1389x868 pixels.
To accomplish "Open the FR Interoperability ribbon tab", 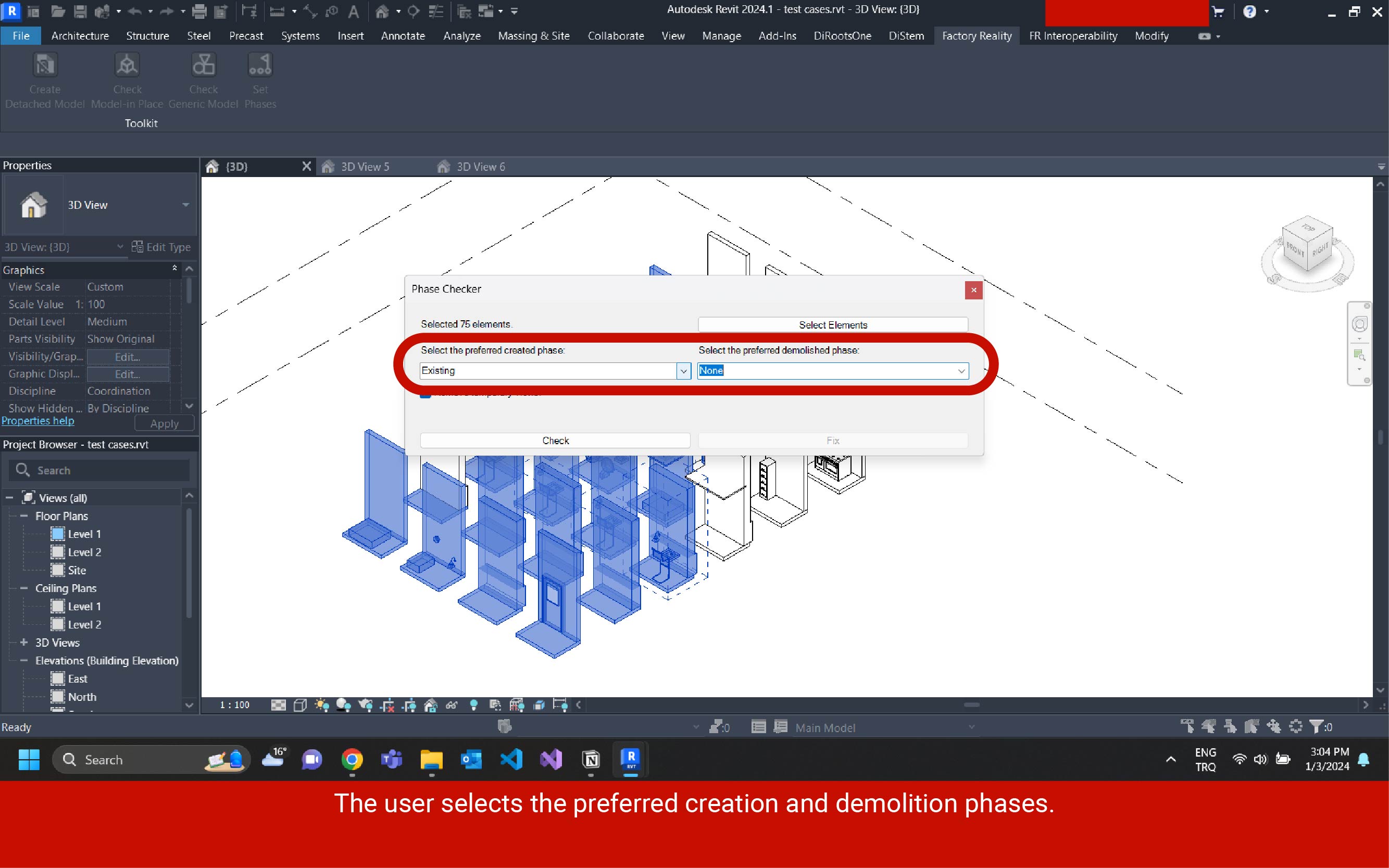I will pyautogui.click(x=1073, y=35).
